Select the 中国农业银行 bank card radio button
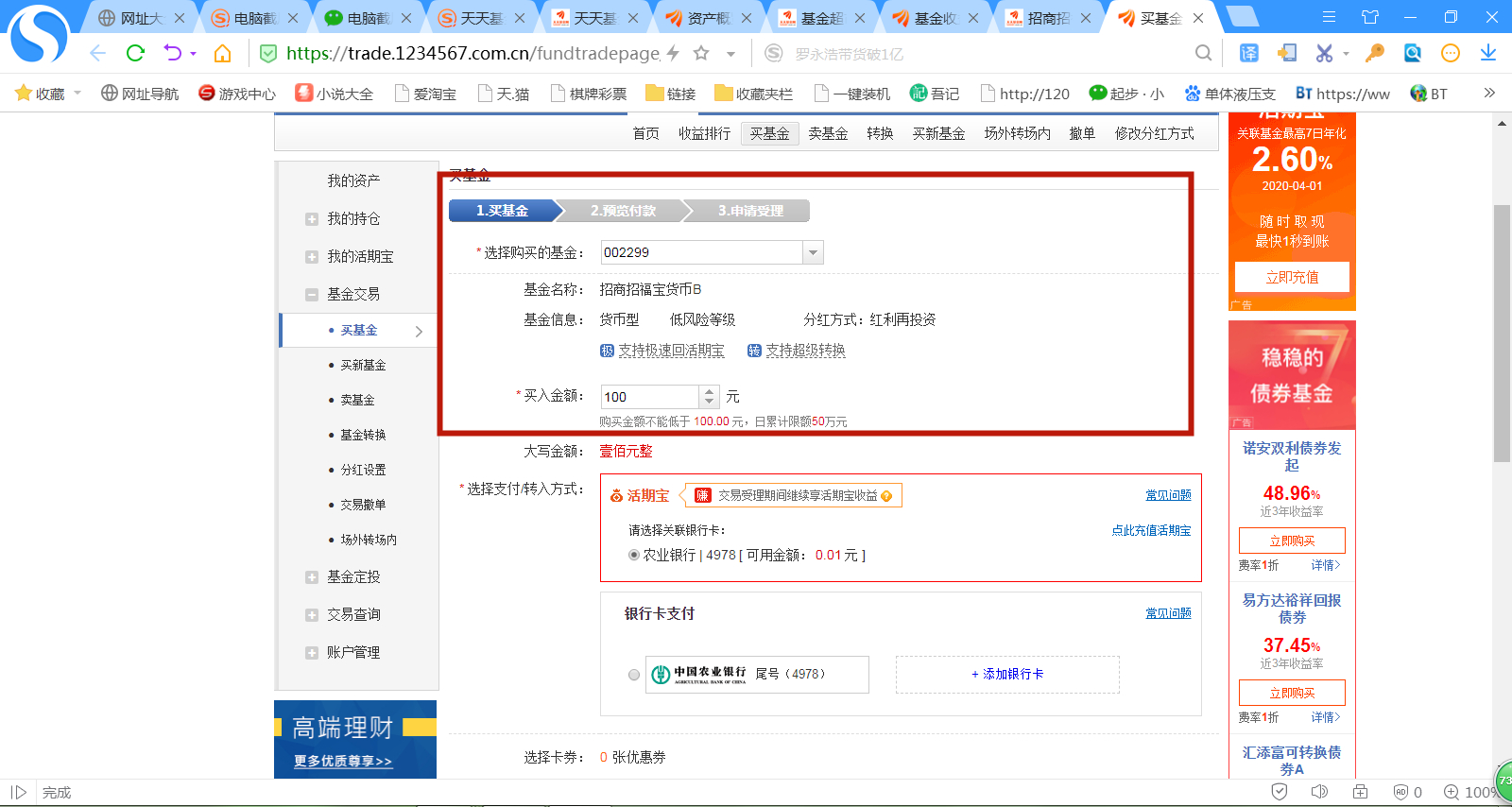 (x=634, y=675)
